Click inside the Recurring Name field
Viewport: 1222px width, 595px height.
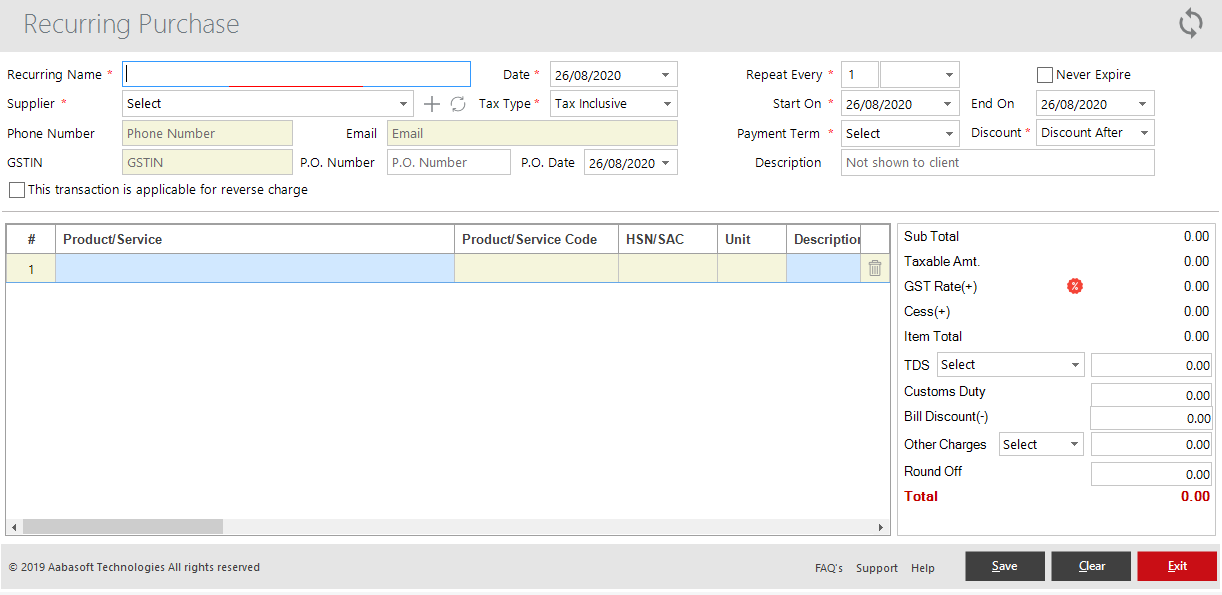click(295, 73)
